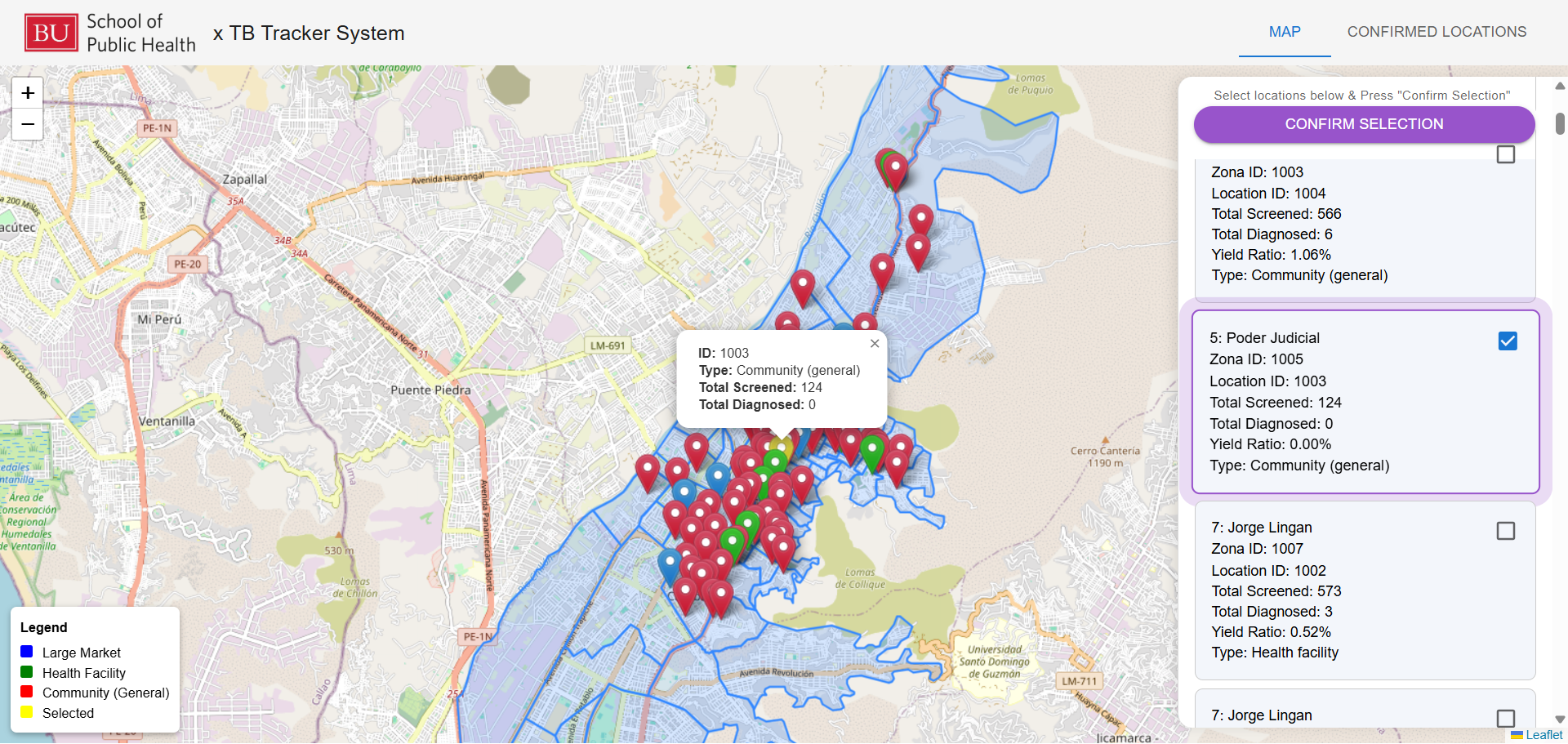Click 'Zona ID: 1007' text
Viewport: 1568px width, 744px height.
pyautogui.click(x=1257, y=549)
